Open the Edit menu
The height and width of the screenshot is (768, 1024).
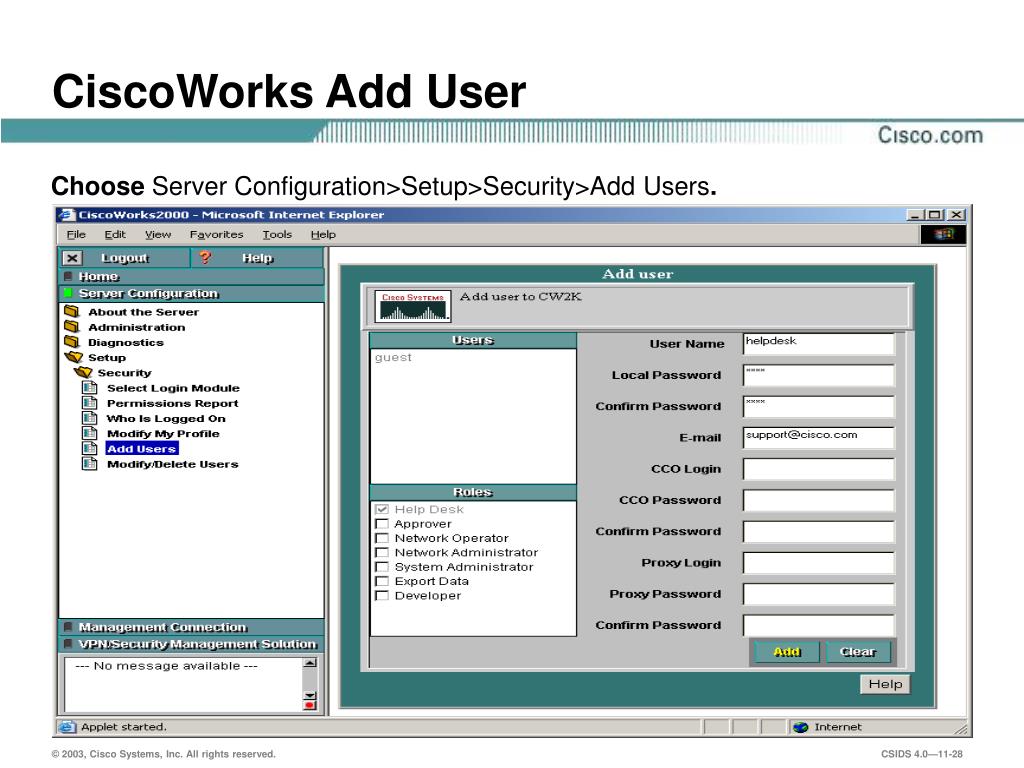(115, 234)
